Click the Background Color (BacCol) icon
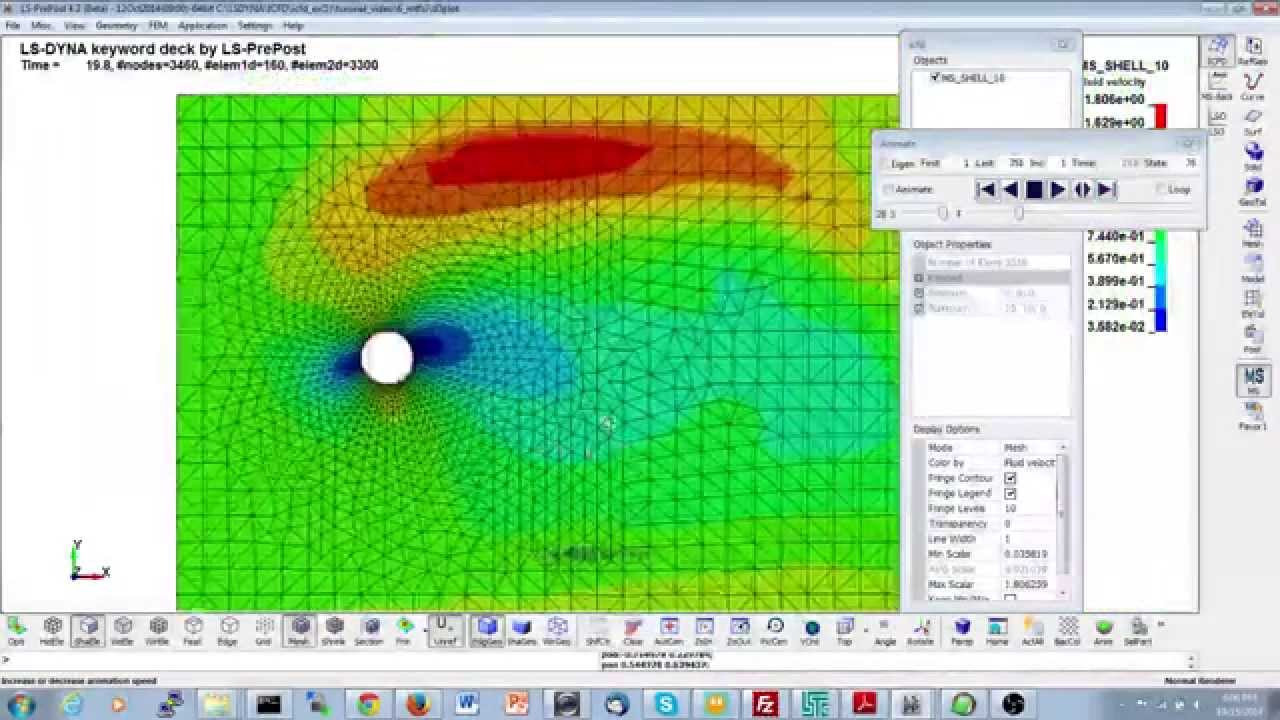The height and width of the screenshot is (720, 1280). point(1068,629)
